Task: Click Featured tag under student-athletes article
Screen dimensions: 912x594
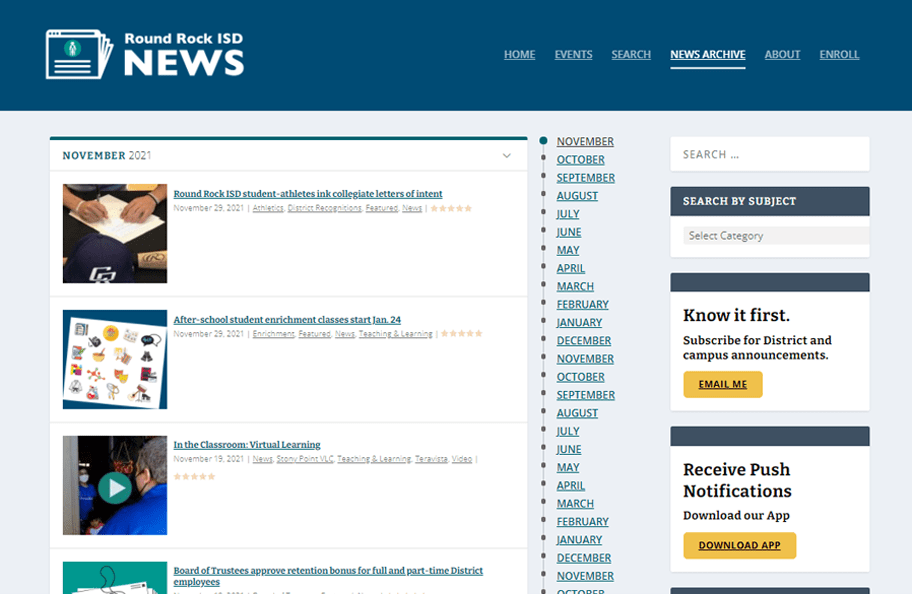Action: tap(382, 208)
